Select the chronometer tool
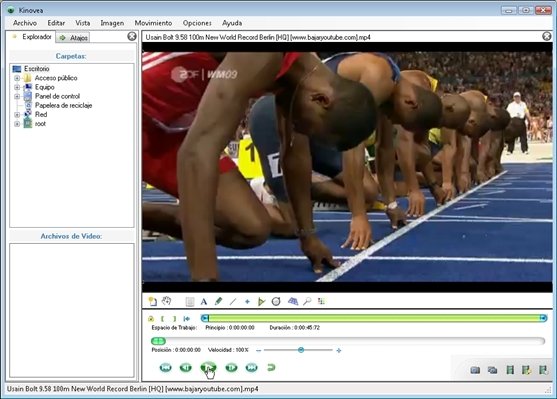The width and height of the screenshot is (557, 399). point(276,302)
